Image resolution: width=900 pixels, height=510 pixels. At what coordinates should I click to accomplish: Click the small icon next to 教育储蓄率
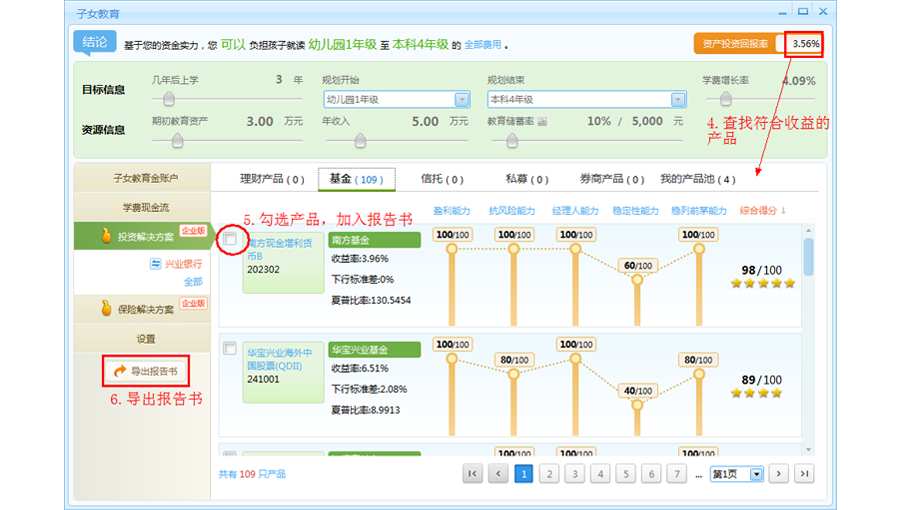(x=543, y=121)
